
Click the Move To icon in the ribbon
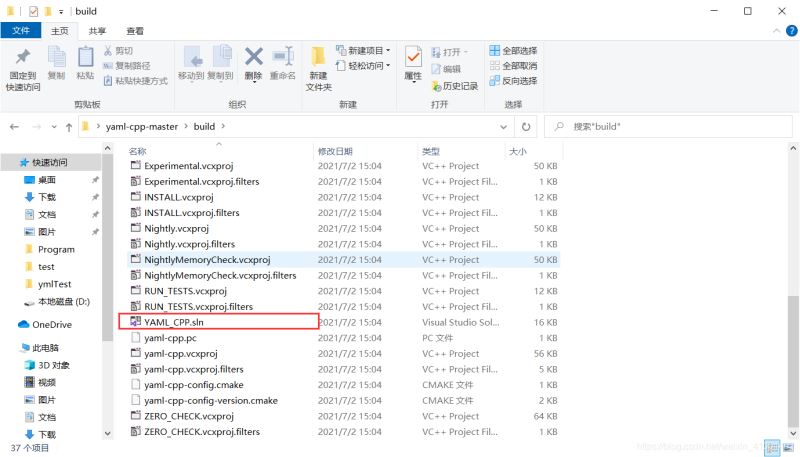[191, 60]
